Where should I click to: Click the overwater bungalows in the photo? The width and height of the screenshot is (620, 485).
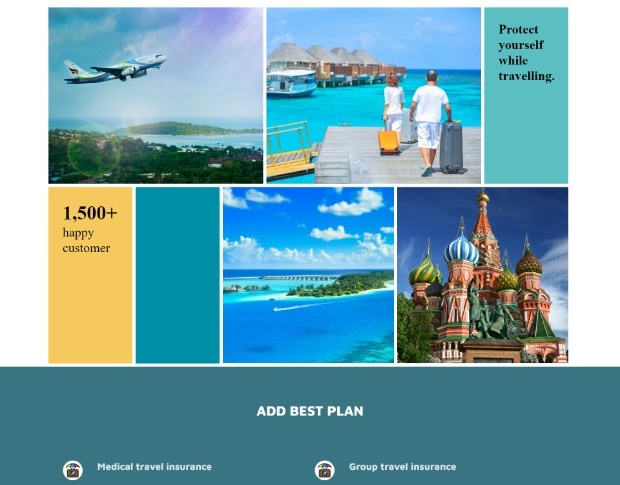(x=335, y=60)
